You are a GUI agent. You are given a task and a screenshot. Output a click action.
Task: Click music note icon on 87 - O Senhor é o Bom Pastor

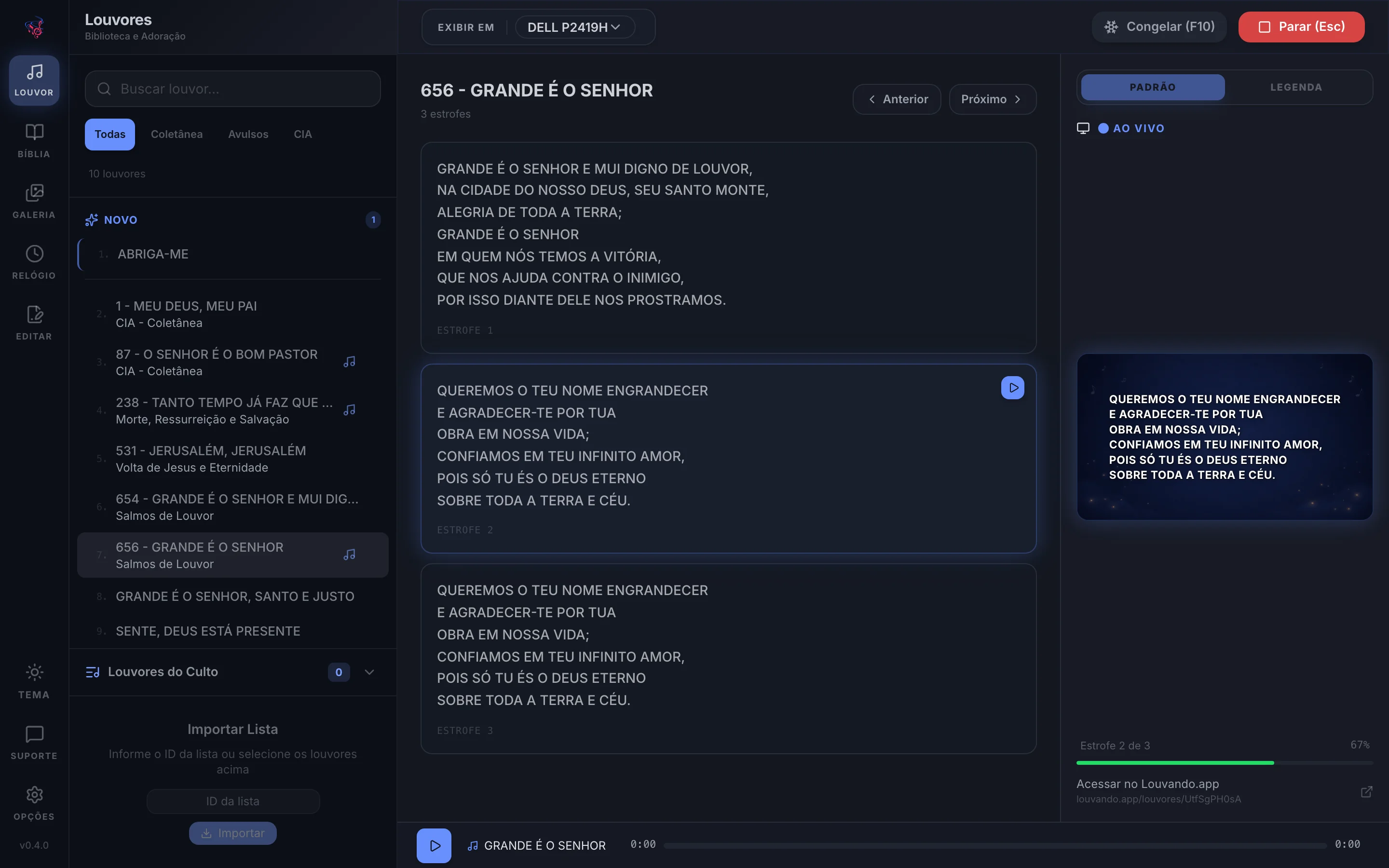tap(349, 362)
